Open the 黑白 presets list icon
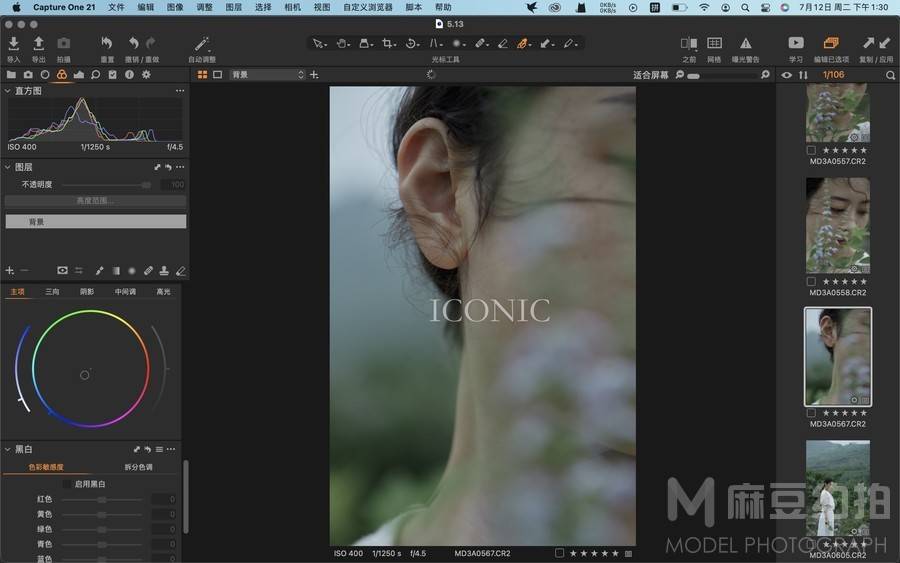Viewport: 900px width, 563px height. [x=159, y=449]
